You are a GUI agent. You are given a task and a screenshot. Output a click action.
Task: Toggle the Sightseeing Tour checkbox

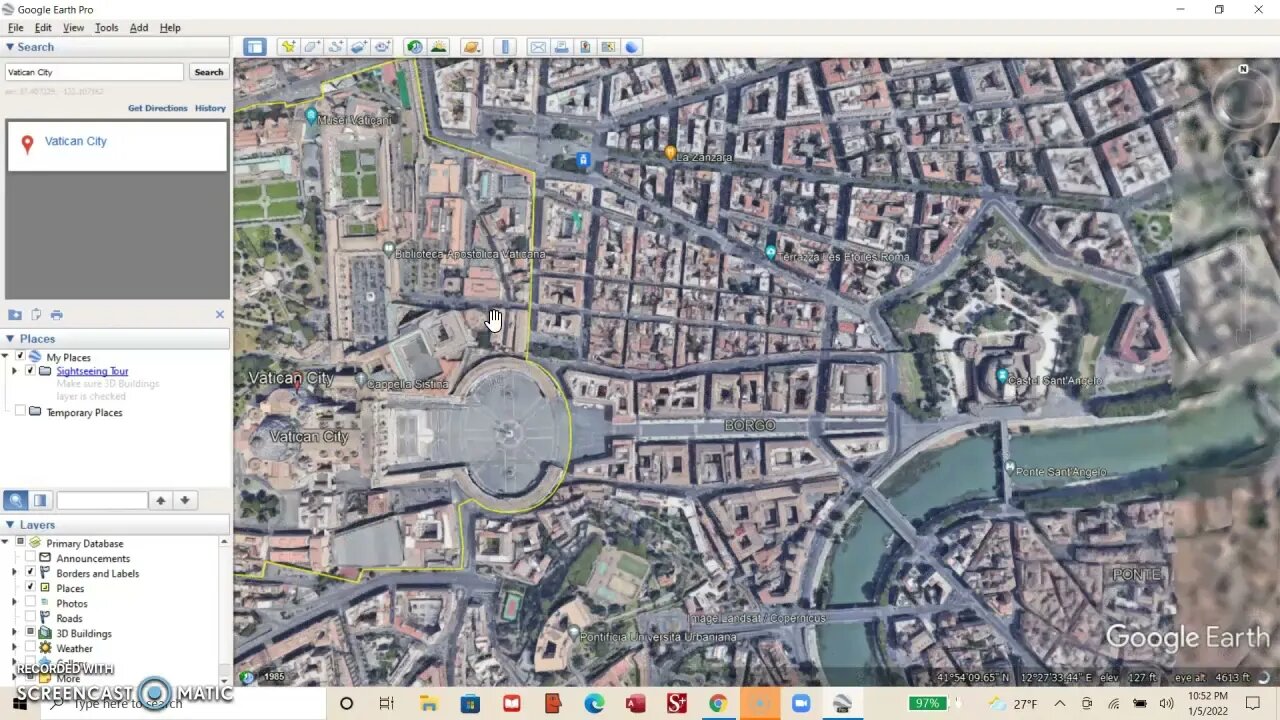[x=29, y=371]
